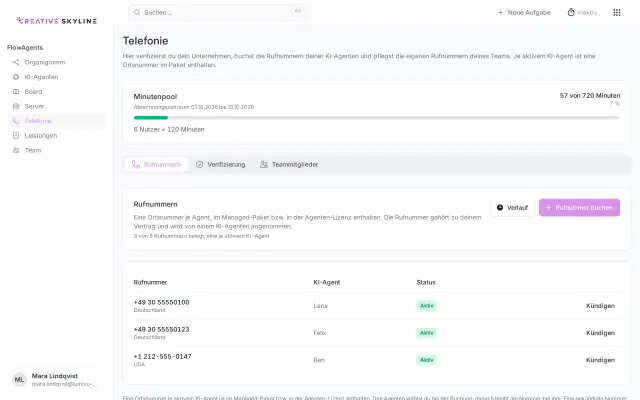This screenshot has width=640, height=400.
Task: Click '6 Nutzer × 120 Minuten' text
Action: pyautogui.click(x=169, y=129)
